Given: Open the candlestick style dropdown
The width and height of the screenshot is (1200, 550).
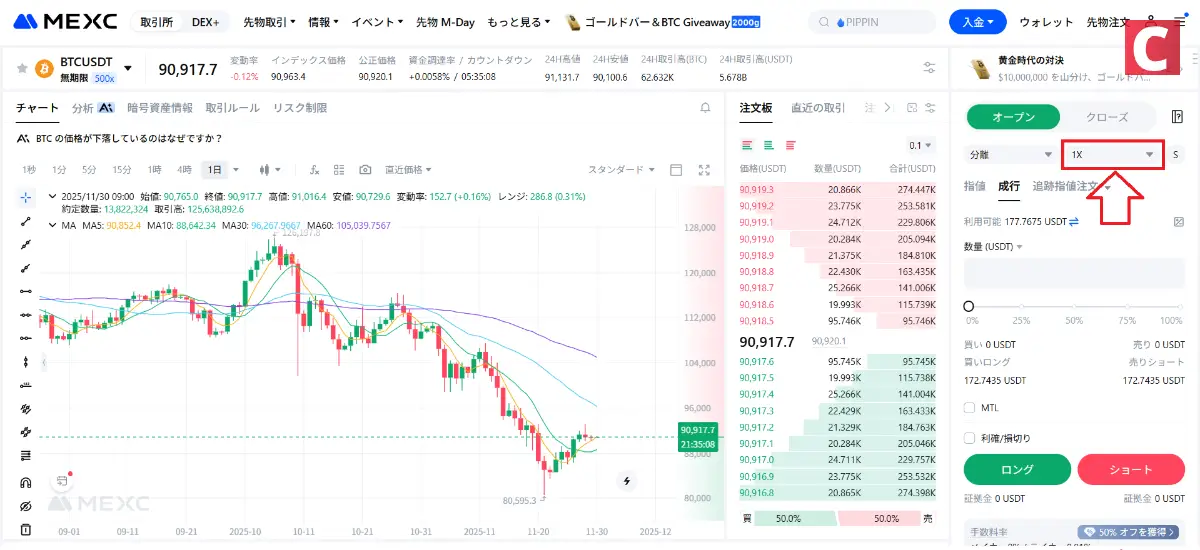Looking at the screenshot, I should (270, 170).
